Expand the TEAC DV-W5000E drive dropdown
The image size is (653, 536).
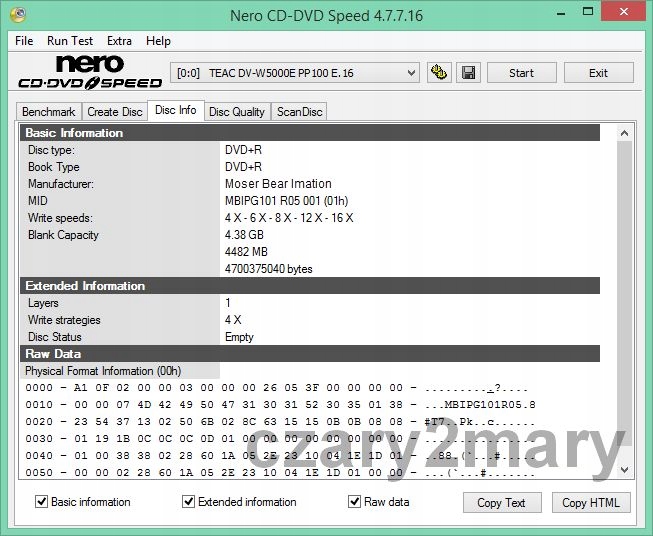pyautogui.click(x=411, y=73)
